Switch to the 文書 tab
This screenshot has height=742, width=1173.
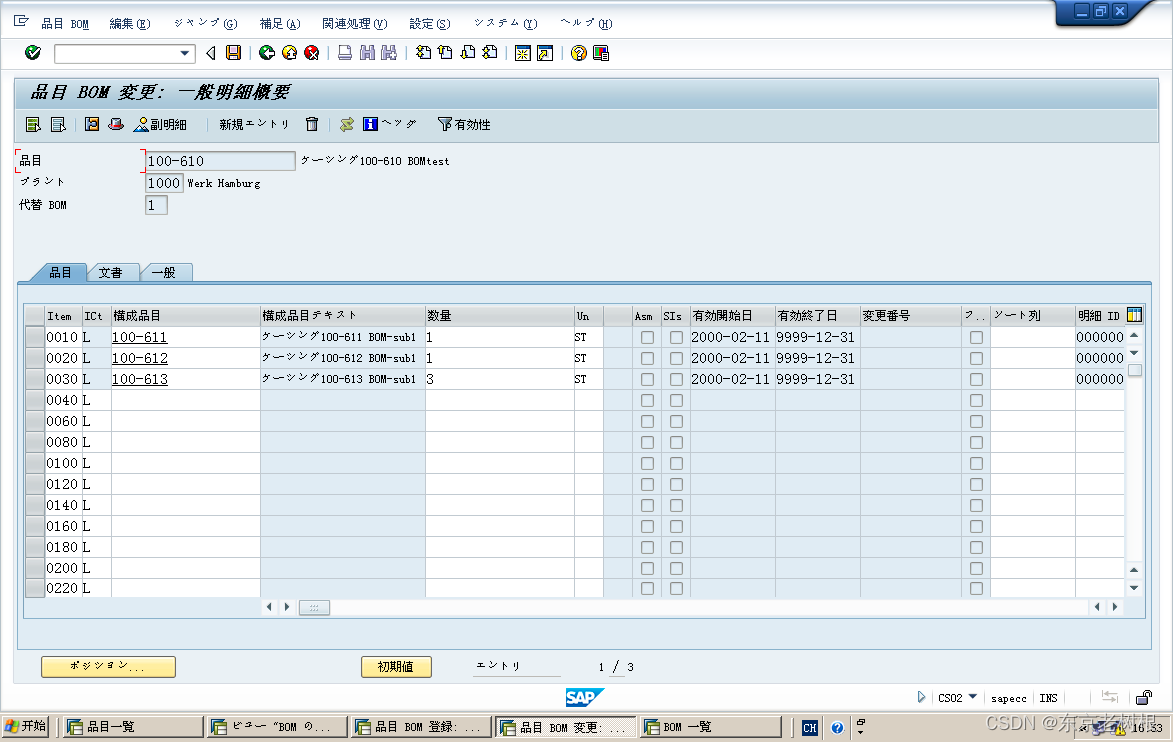pyautogui.click(x=113, y=271)
